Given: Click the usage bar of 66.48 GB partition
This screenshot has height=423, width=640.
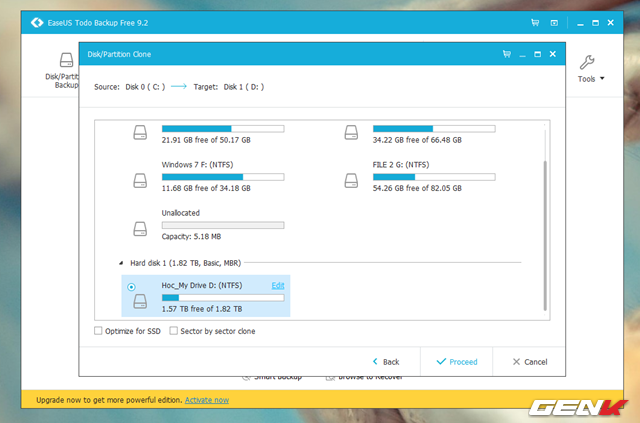Looking at the screenshot, I should click(434, 129).
